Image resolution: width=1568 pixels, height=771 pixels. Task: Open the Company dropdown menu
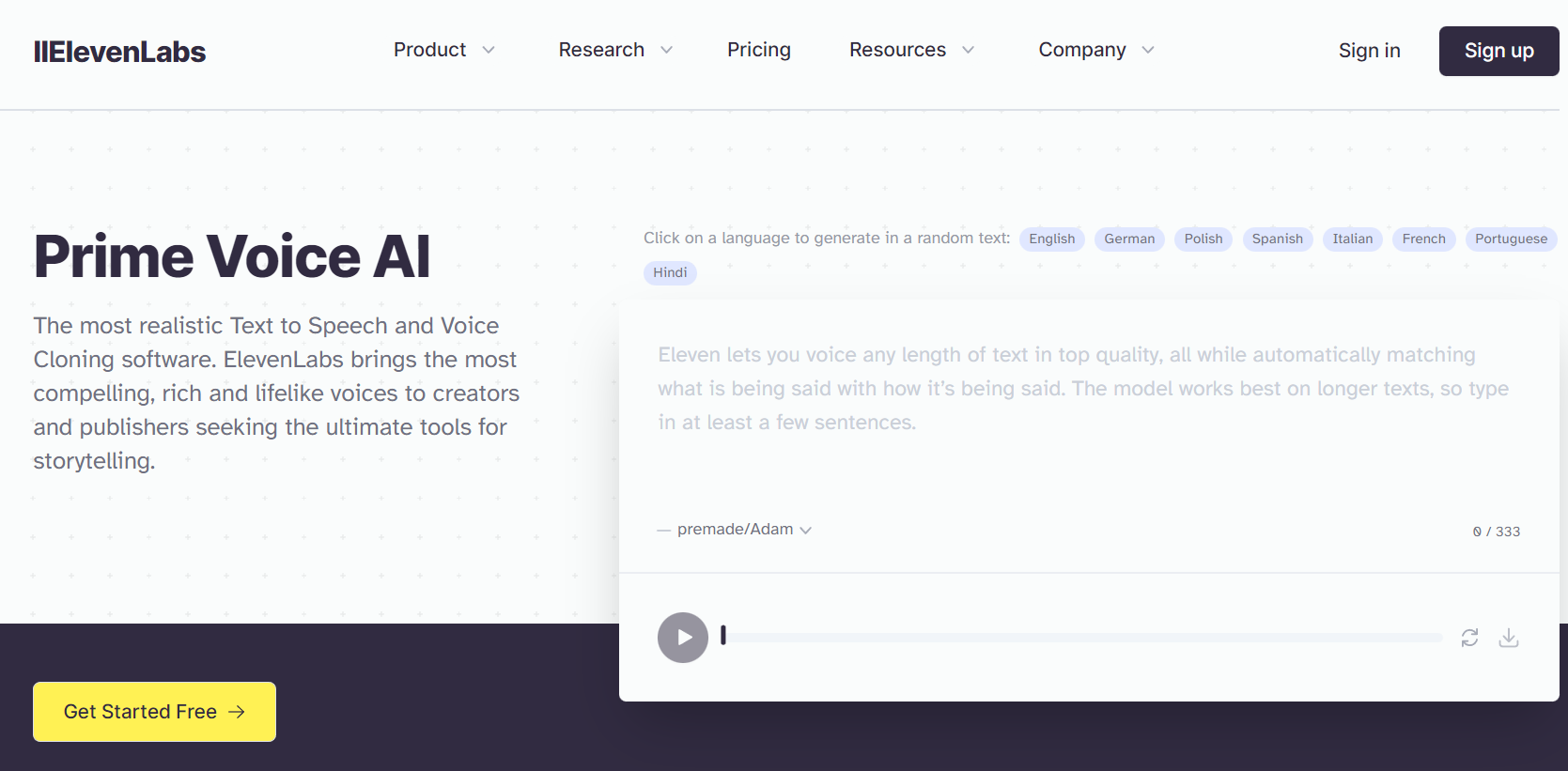[1095, 50]
